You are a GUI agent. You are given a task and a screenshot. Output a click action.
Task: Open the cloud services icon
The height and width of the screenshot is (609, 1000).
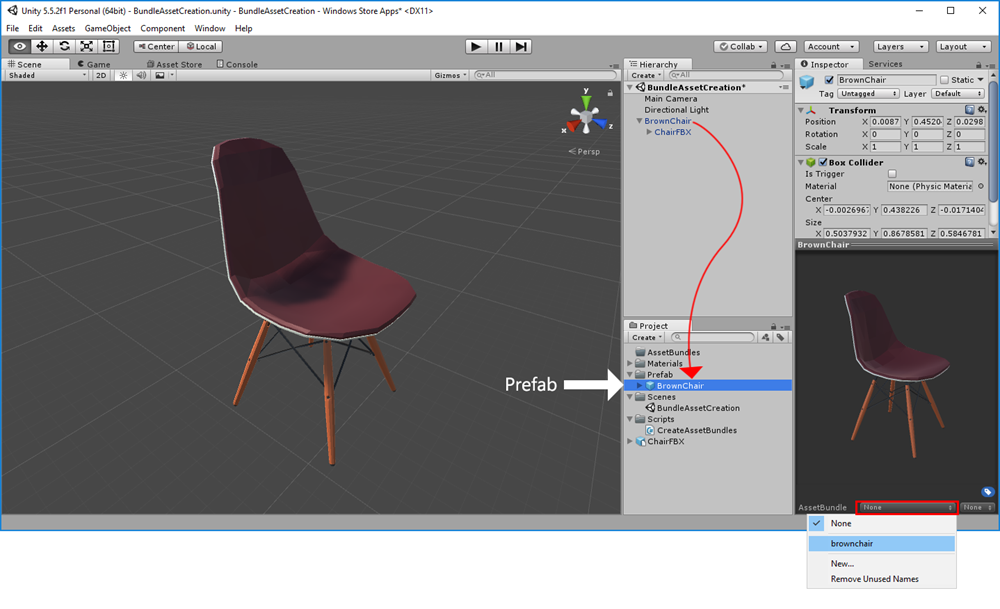coord(786,47)
